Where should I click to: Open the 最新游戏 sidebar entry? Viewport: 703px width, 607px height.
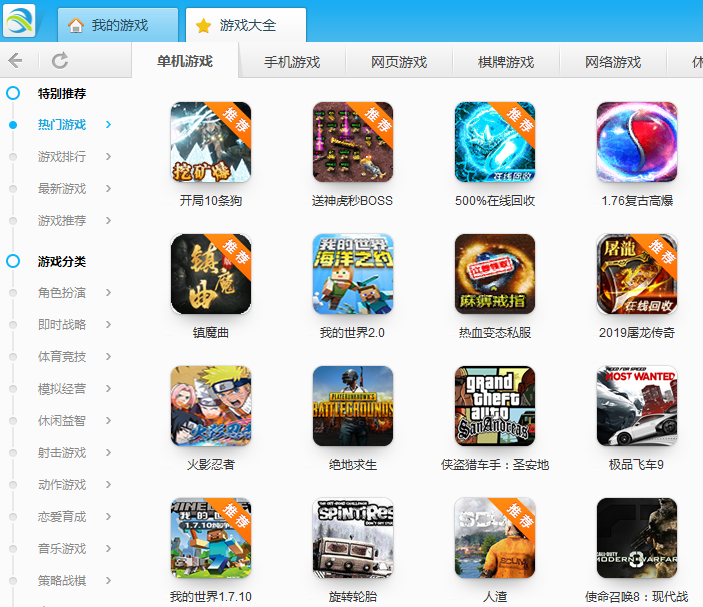[62, 189]
